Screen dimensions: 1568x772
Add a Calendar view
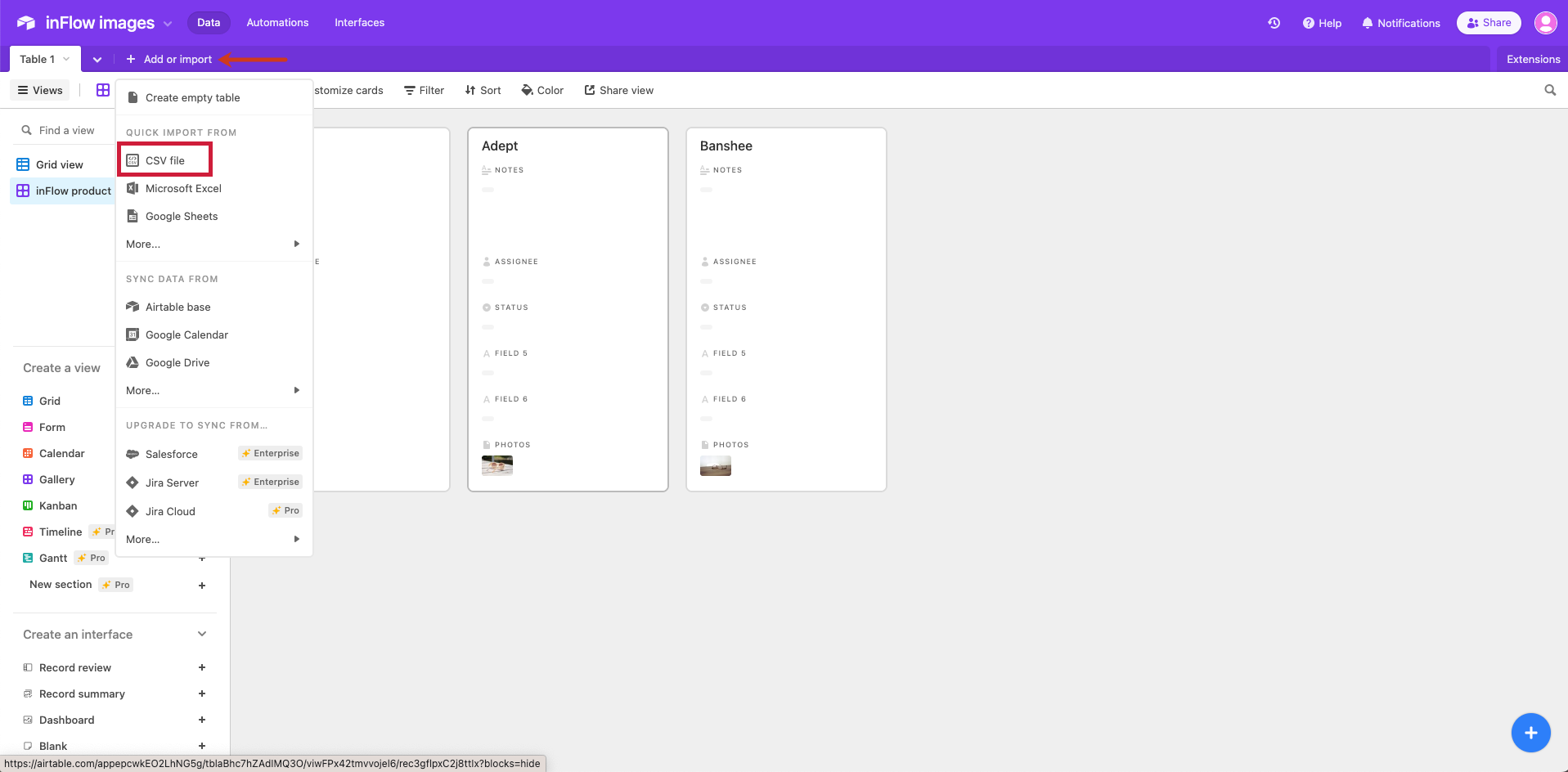(x=62, y=453)
